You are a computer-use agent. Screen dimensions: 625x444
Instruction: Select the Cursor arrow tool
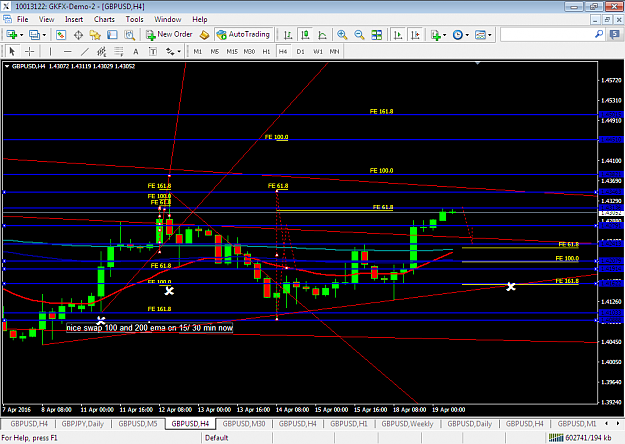[x=12, y=51]
